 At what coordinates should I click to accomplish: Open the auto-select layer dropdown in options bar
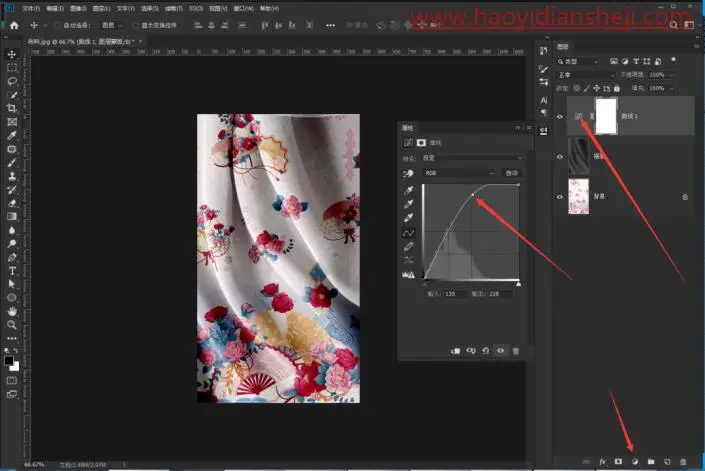111,26
